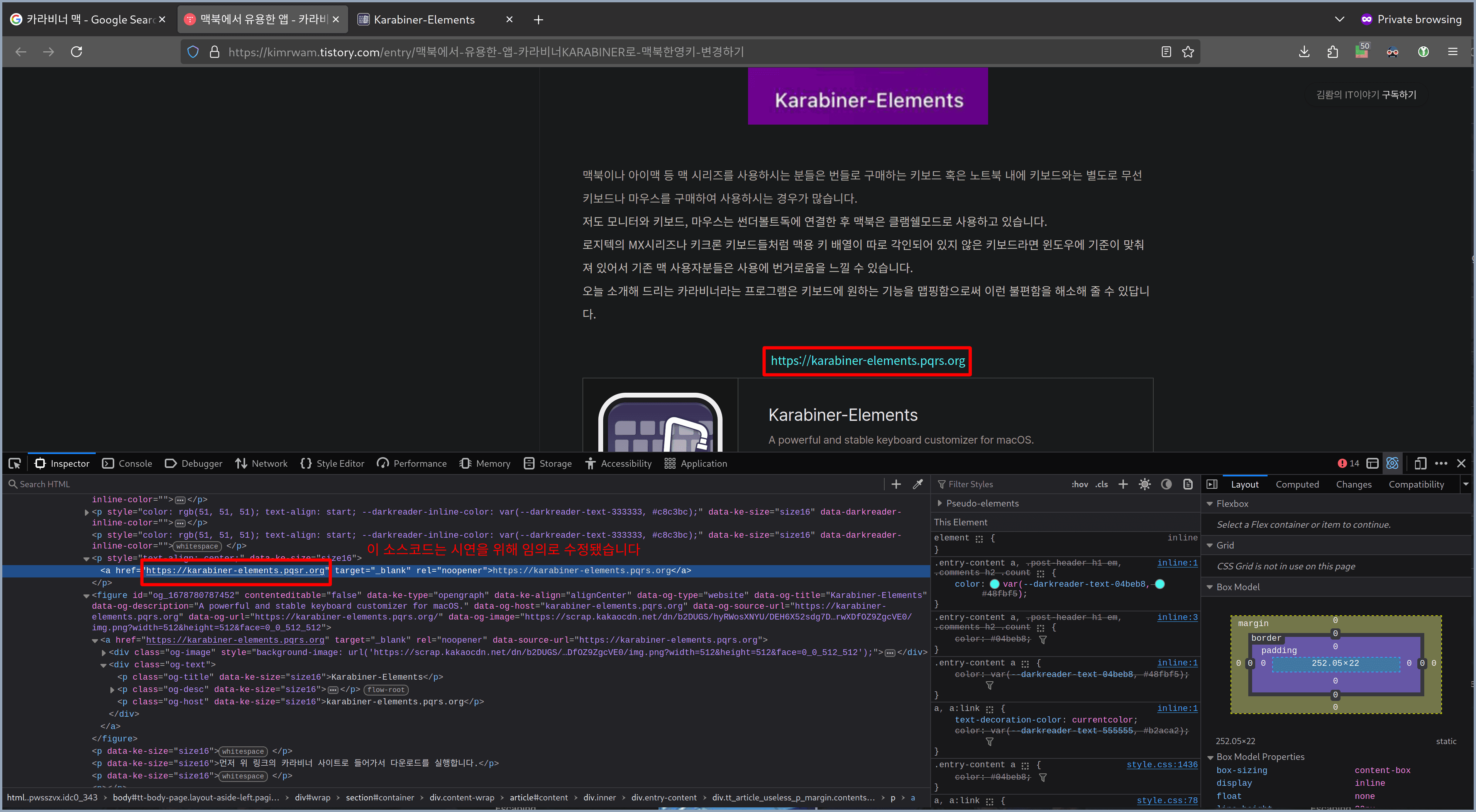Click first cyan color swatch in color rule
1476x812 pixels.
(x=995, y=584)
